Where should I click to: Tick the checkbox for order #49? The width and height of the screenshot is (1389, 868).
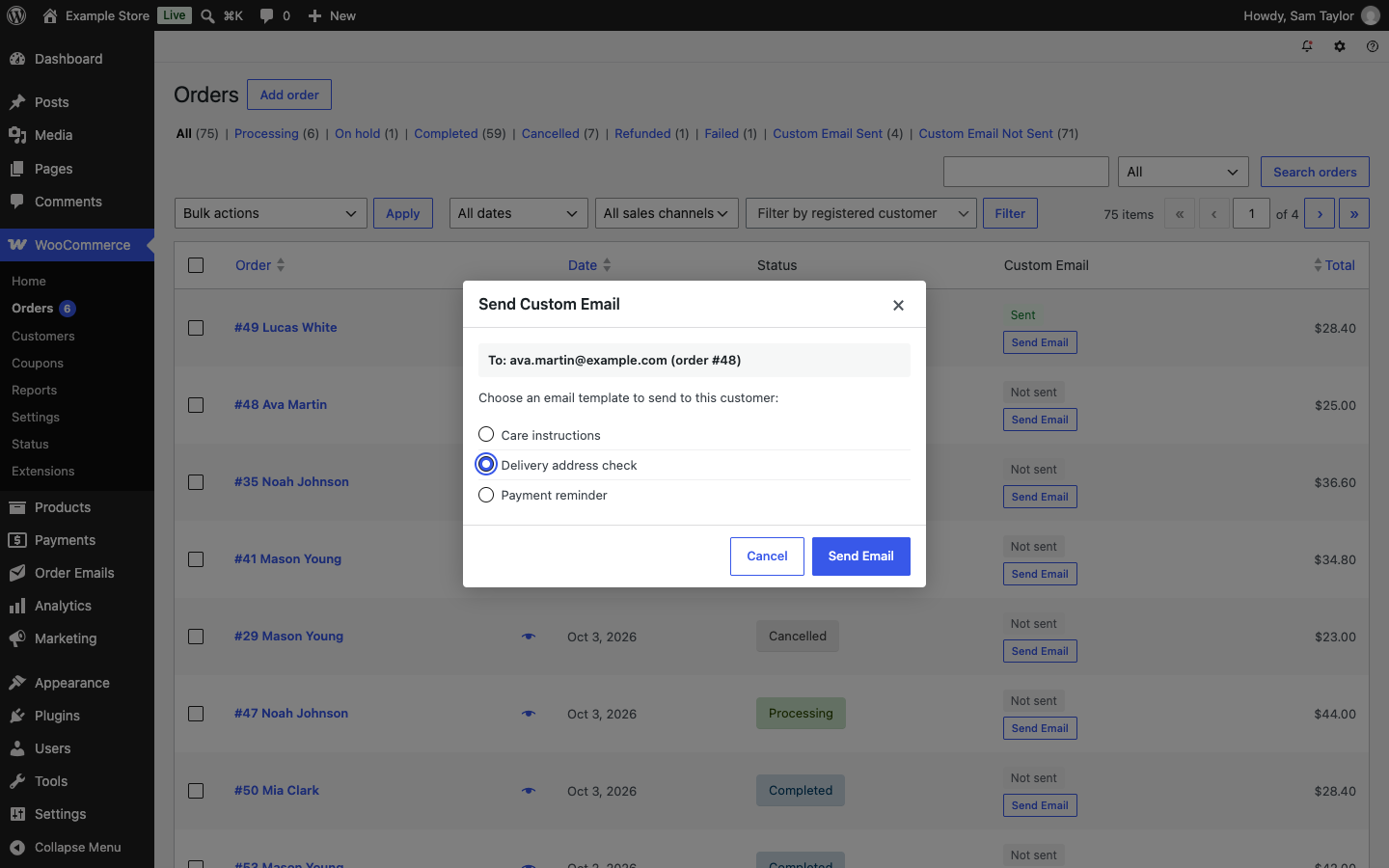tap(196, 328)
